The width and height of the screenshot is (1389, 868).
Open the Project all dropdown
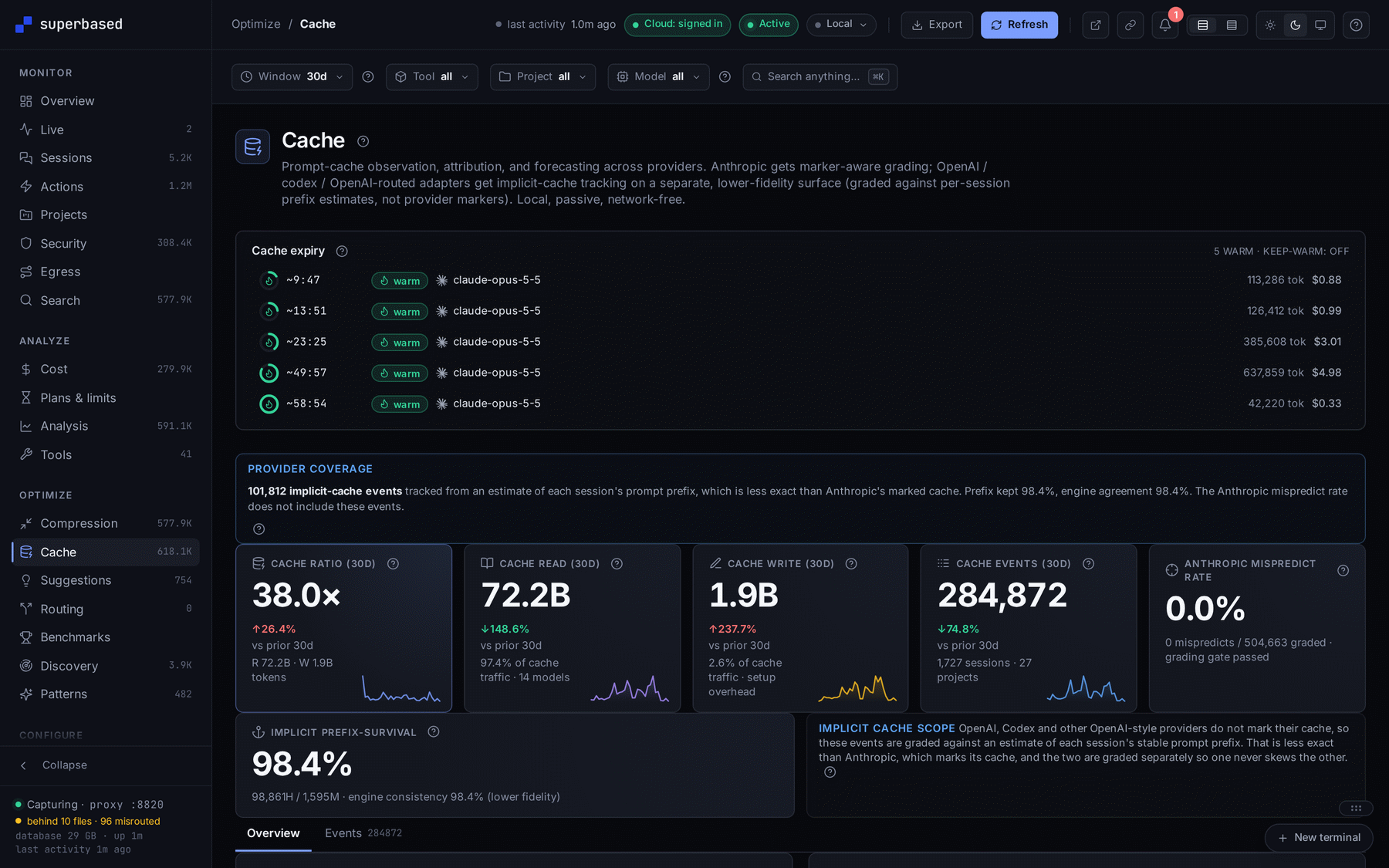point(542,76)
